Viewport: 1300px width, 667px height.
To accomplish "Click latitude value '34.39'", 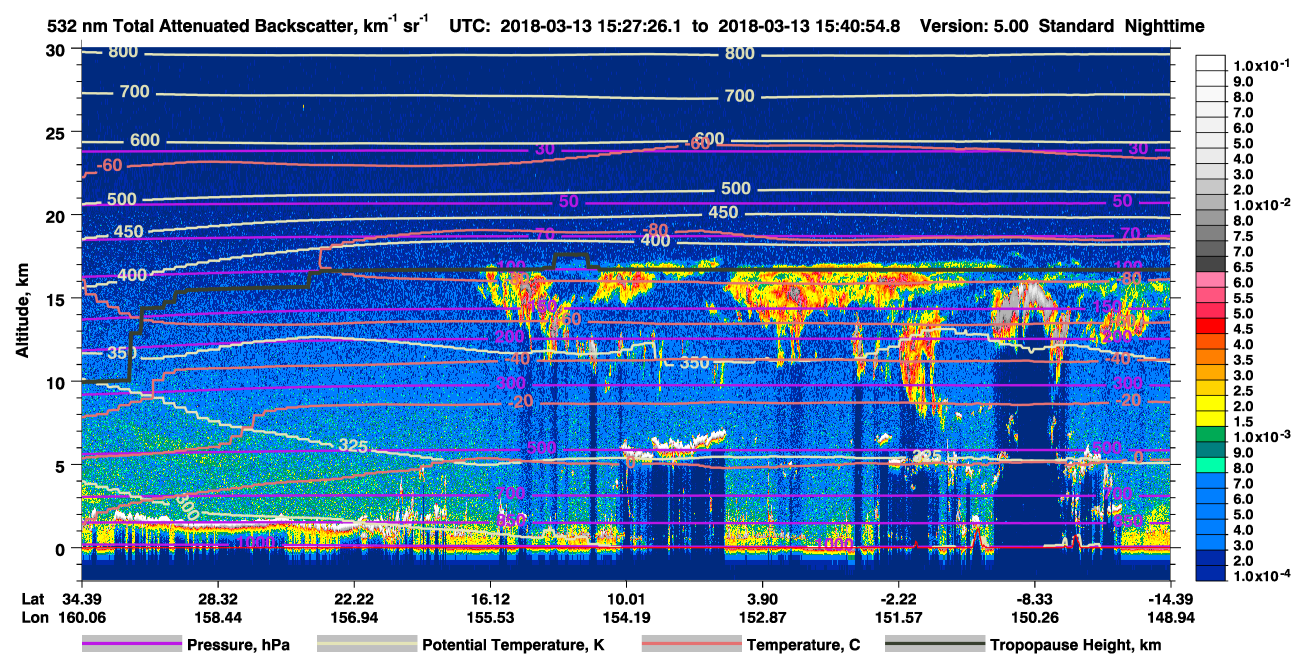I will [80, 599].
